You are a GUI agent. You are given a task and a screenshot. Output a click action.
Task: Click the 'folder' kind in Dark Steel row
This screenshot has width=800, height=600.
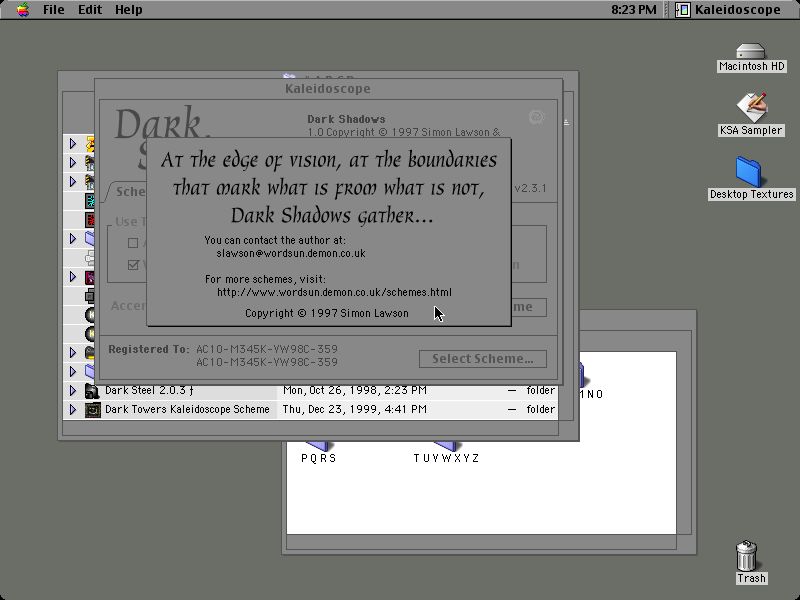(541, 391)
